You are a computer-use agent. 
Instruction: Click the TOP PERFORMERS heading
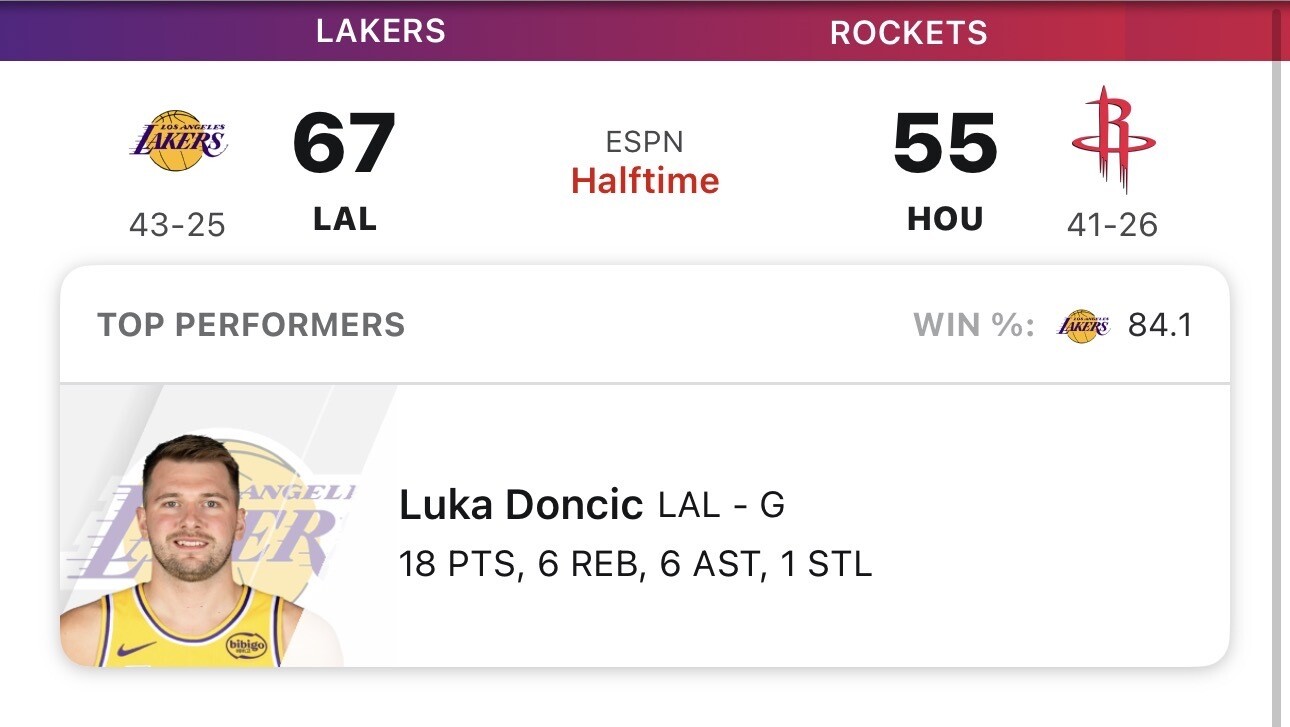click(x=251, y=325)
